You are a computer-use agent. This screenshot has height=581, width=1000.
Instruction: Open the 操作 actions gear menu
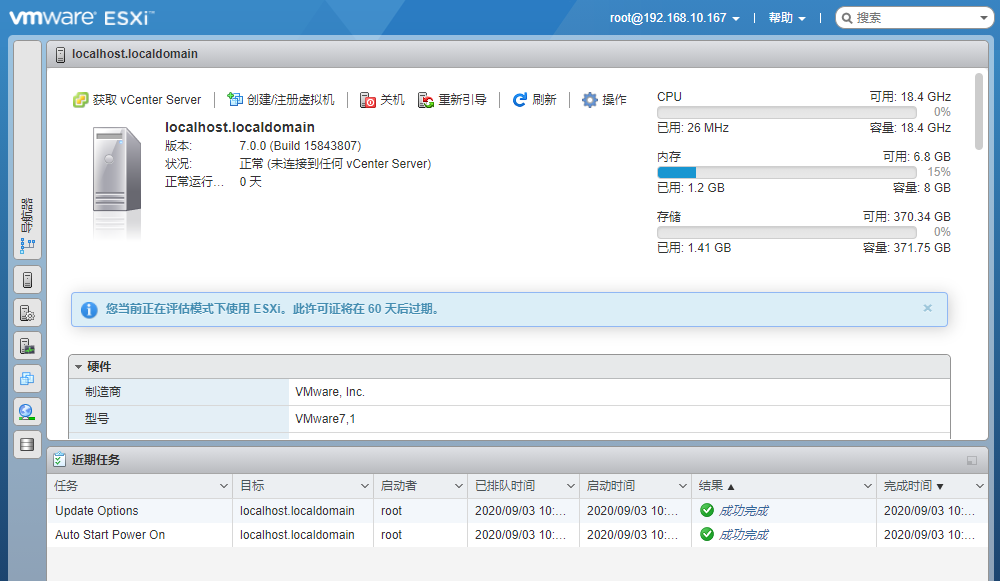(x=604, y=100)
